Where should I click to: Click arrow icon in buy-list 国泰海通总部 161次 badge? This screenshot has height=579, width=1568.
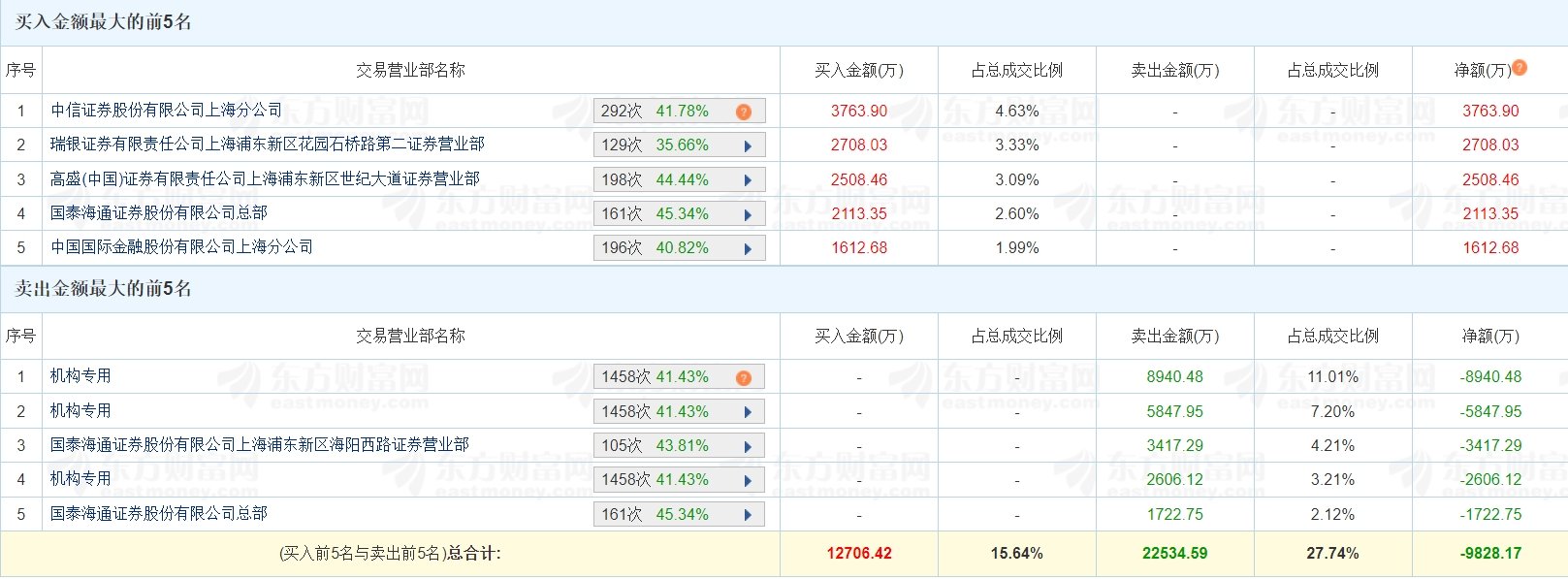pyautogui.click(x=748, y=215)
